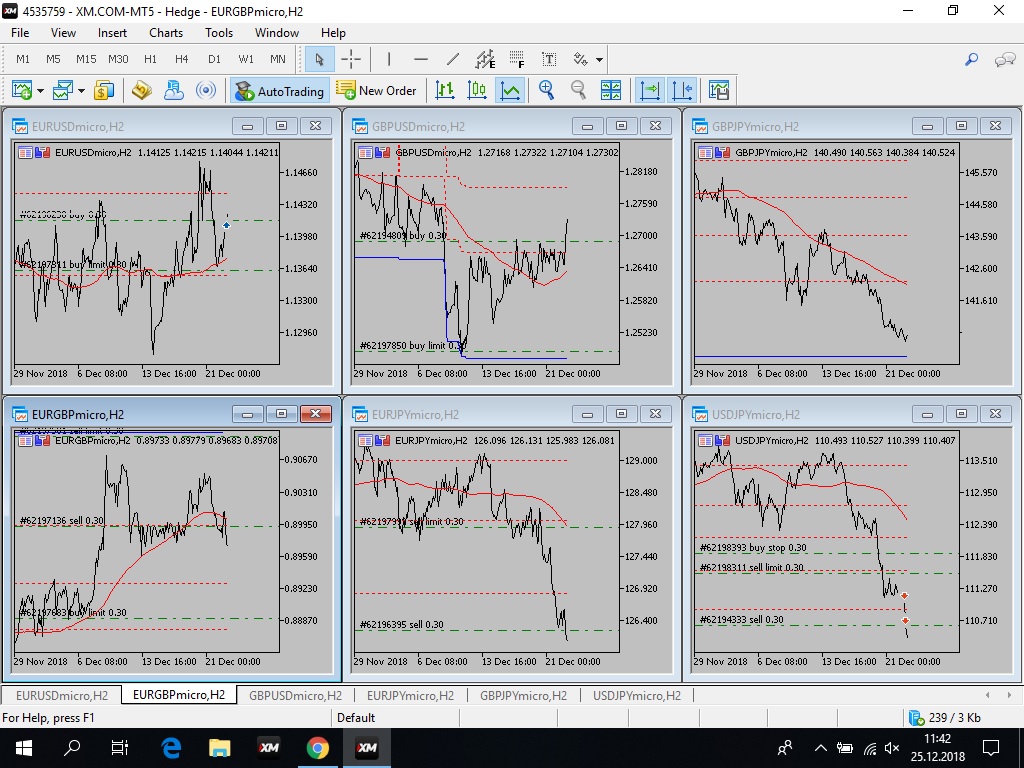Click the '#62197850 buy limit 0.30' order label
This screenshot has height=768, width=1024.
tap(412, 345)
